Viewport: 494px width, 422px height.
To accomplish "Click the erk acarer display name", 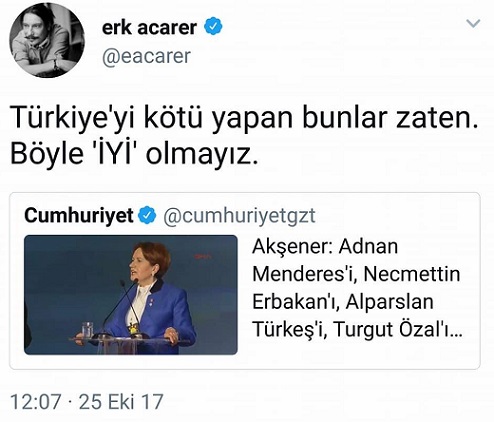I will (149, 28).
